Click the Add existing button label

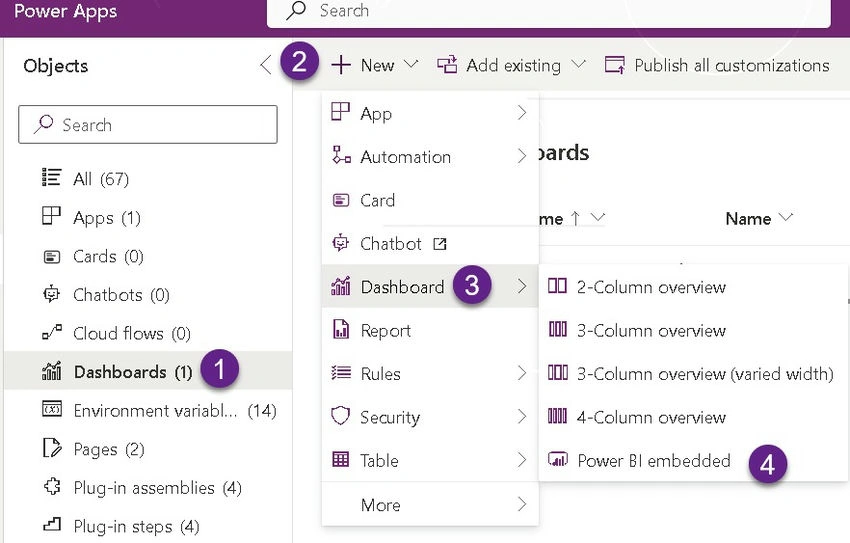pyautogui.click(x=513, y=65)
